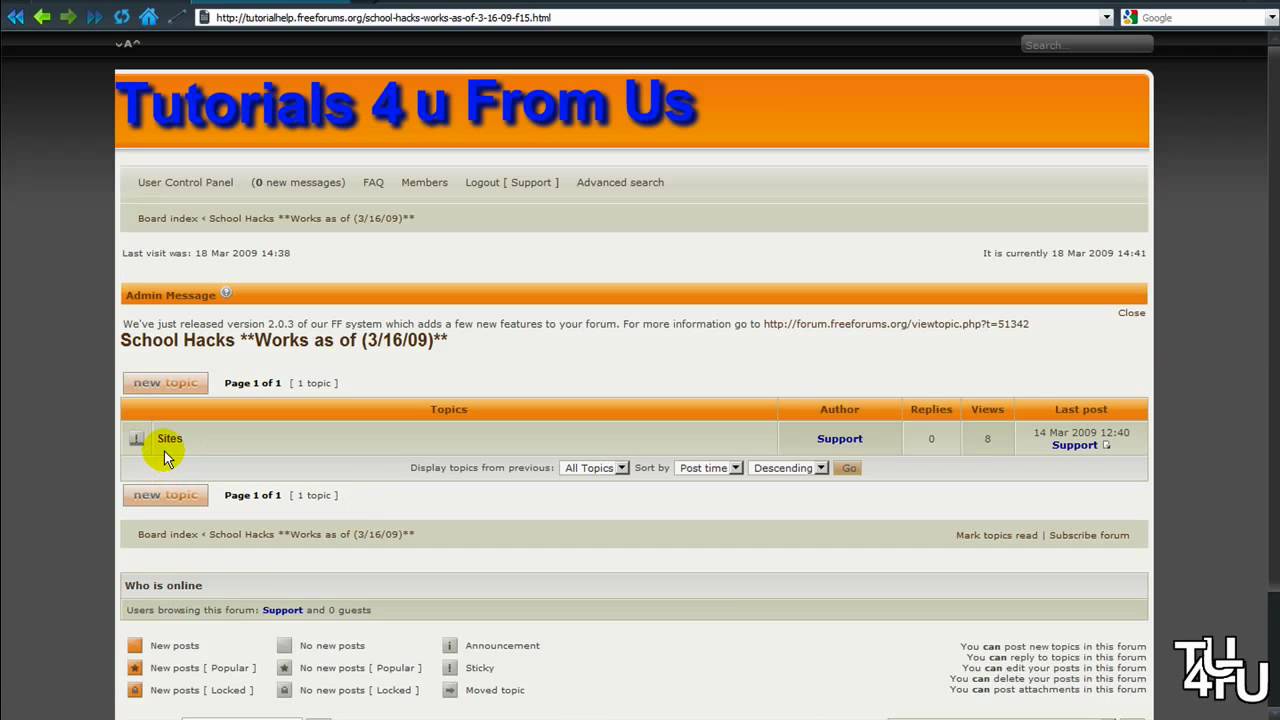Click the Moved topic legend icon

pos(450,690)
